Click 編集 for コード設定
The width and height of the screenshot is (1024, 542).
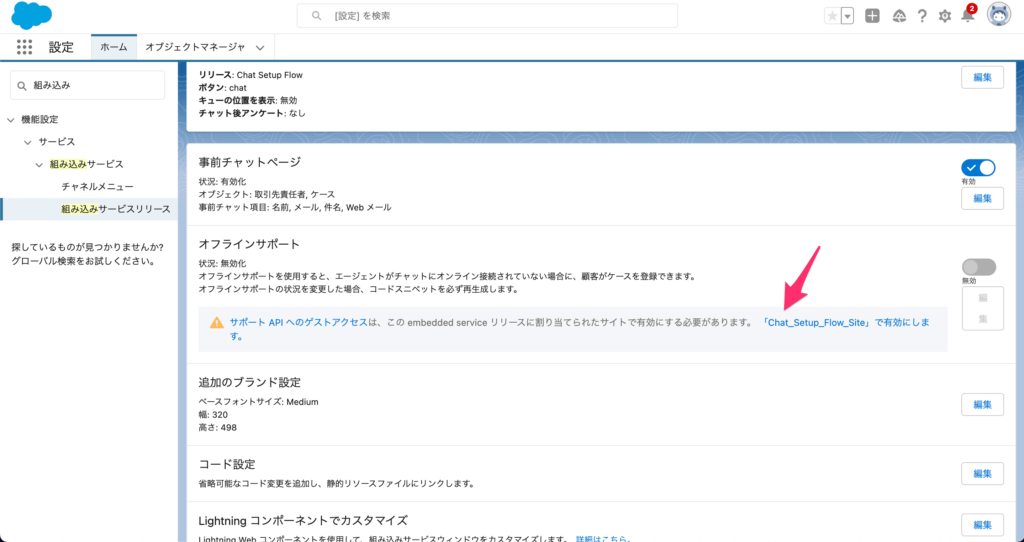point(982,473)
